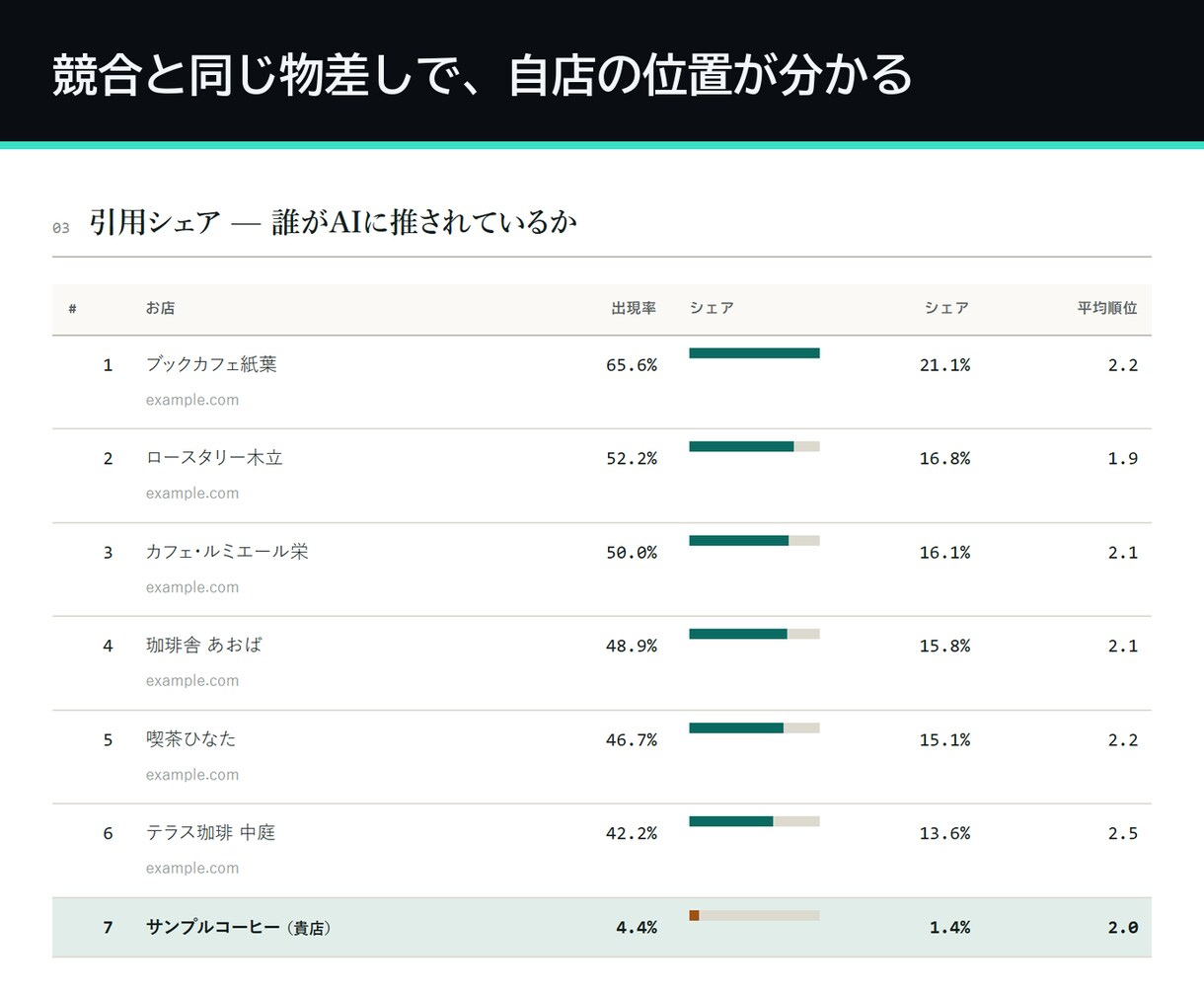1204x995 pixels.
Task: Click the 65.6% appearance rate value
Action: tap(632, 365)
